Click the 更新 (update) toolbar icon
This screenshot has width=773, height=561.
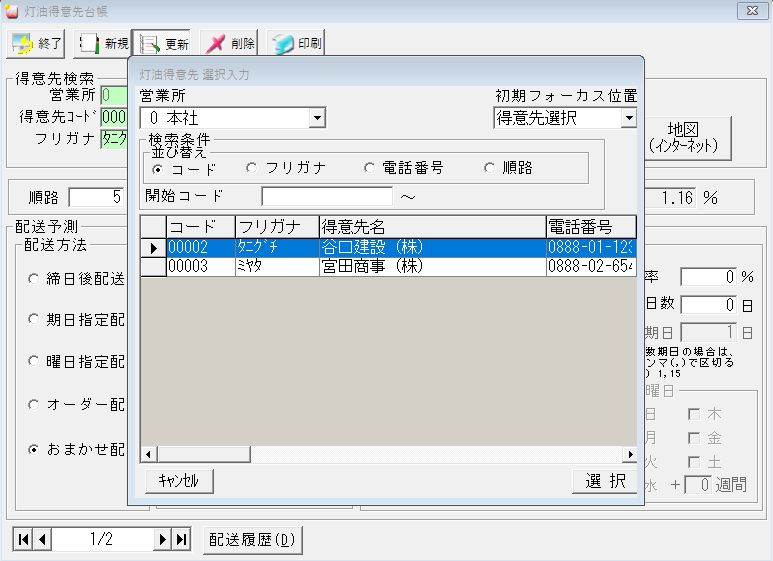(x=165, y=44)
